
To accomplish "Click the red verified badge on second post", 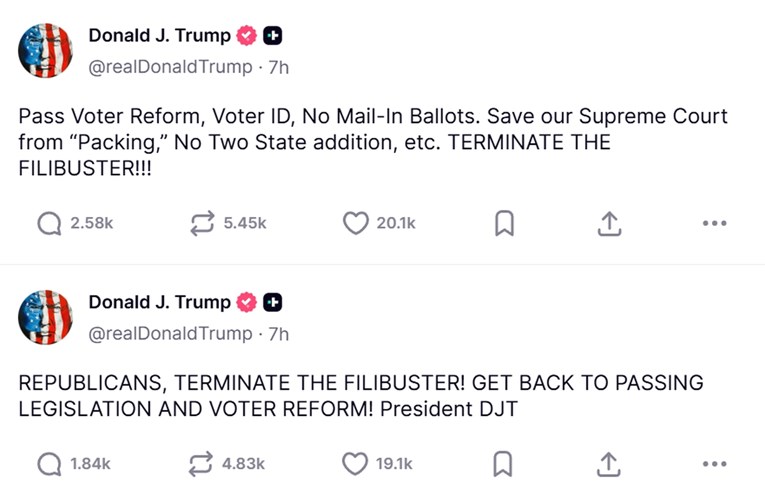I will coord(247,302).
